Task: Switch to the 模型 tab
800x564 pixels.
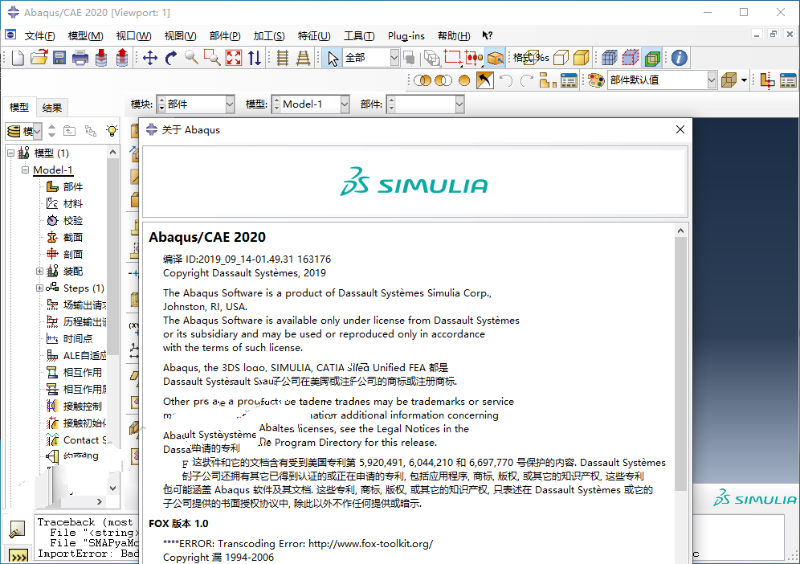Action: [x=19, y=107]
